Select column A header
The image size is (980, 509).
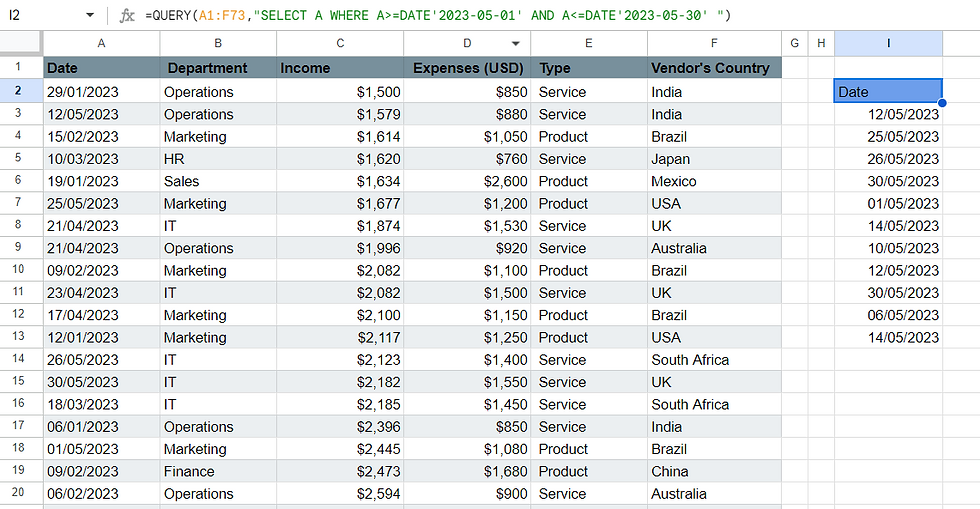pyautogui.click(x=101, y=43)
